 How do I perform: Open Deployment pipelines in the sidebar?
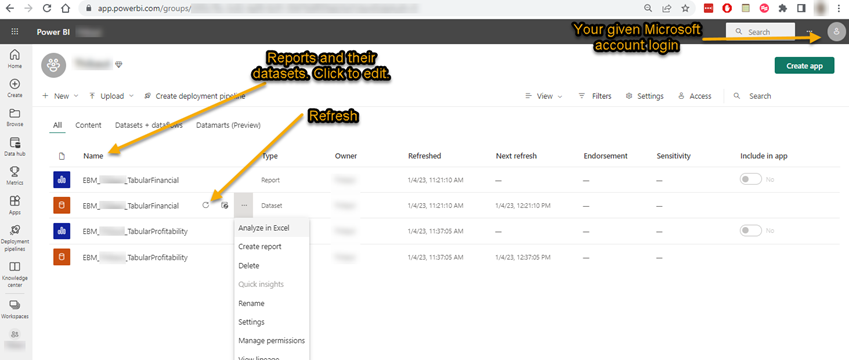click(x=15, y=238)
